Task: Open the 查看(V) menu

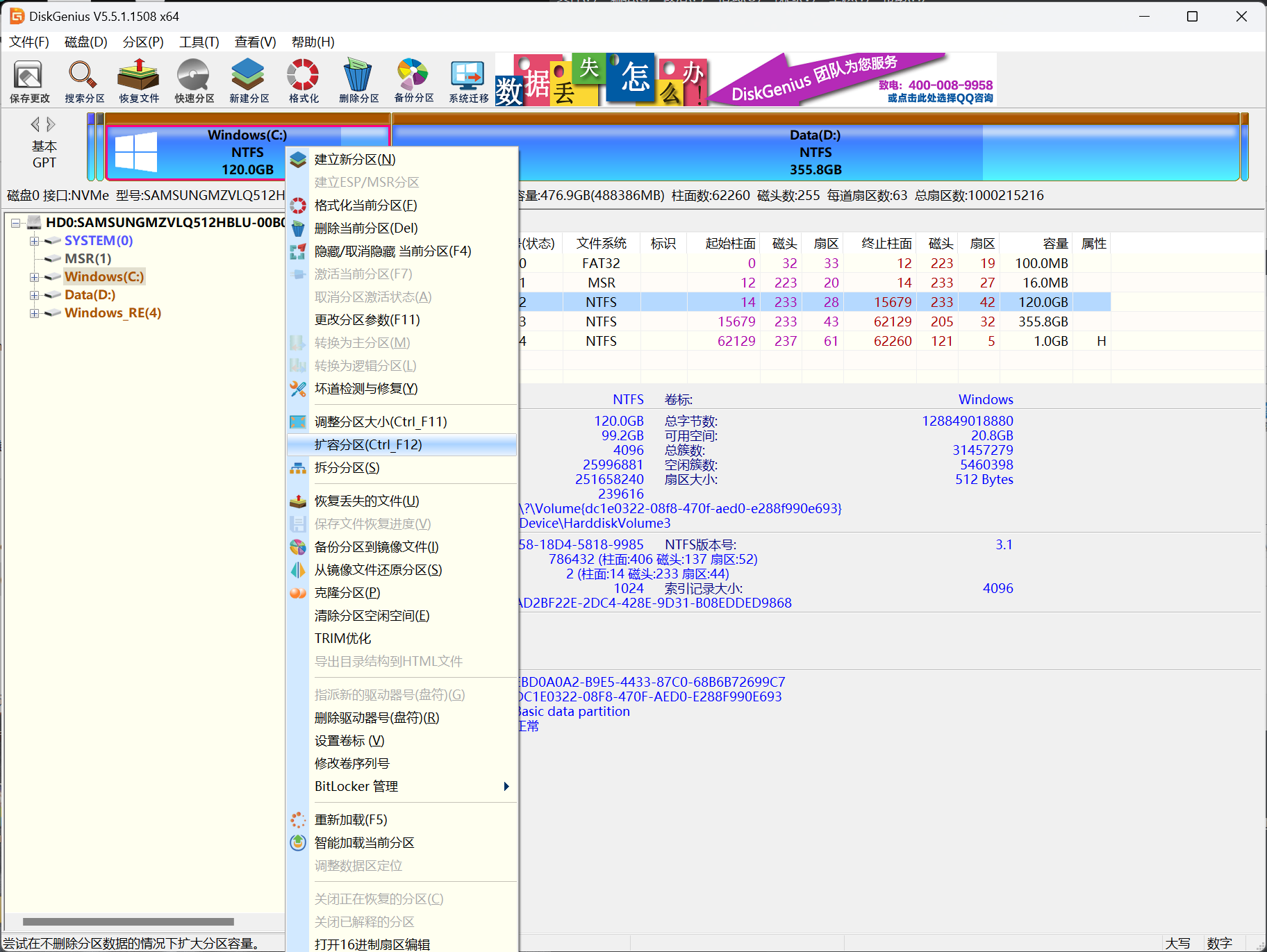Action: pyautogui.click(x=256, y=42)
